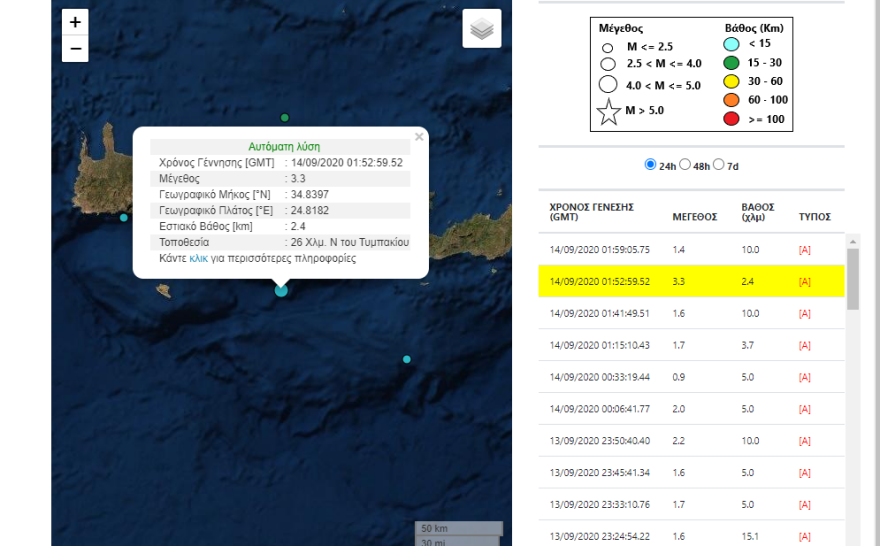Click the ΜΕΓΕΘΟΣ column header
880x546 pixels.
[x=694, y=216]
